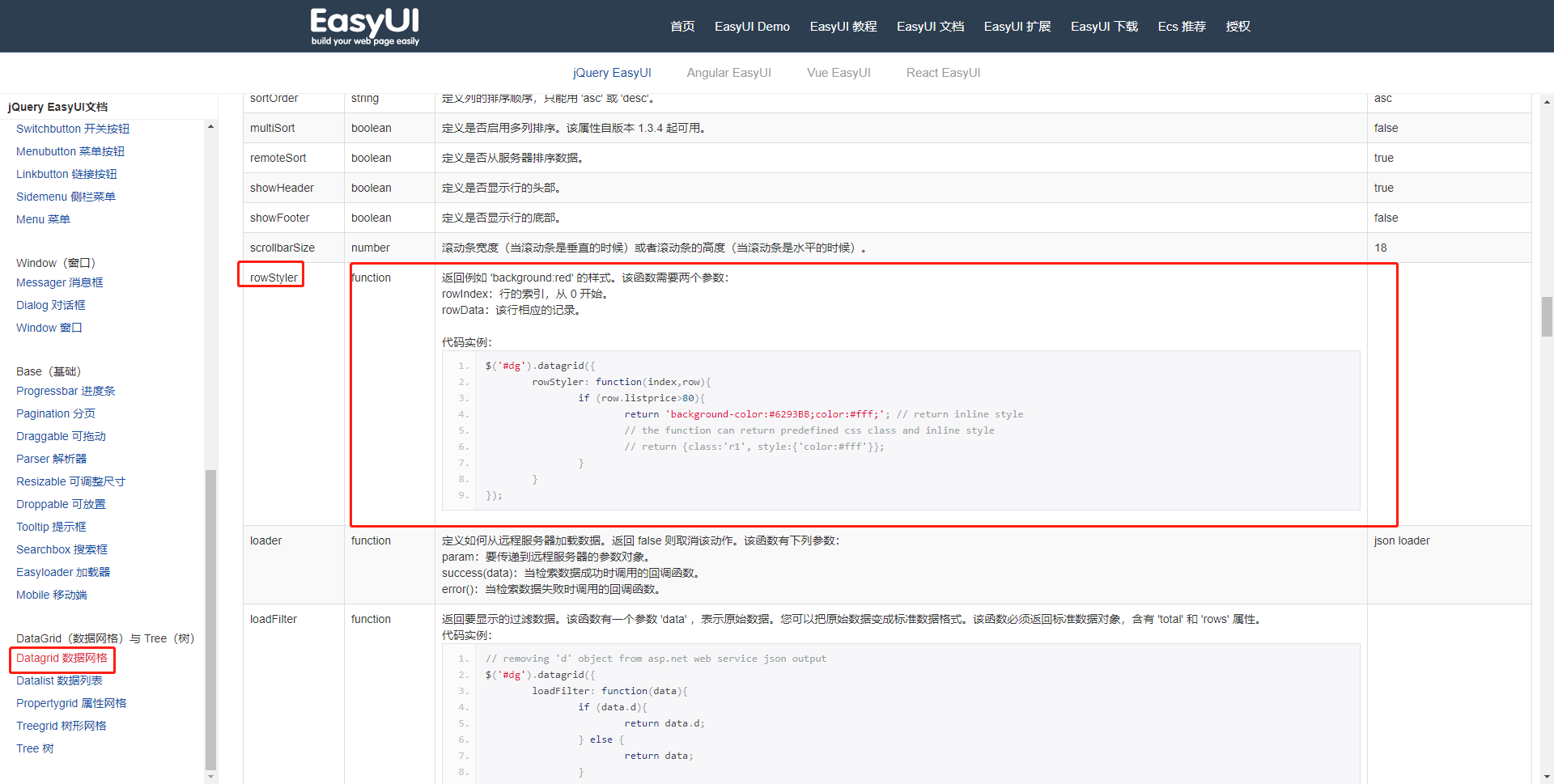Screen dimensions: 1554x784
Task: Click the sidebar scroll up arrow
Action: point(210,126)
